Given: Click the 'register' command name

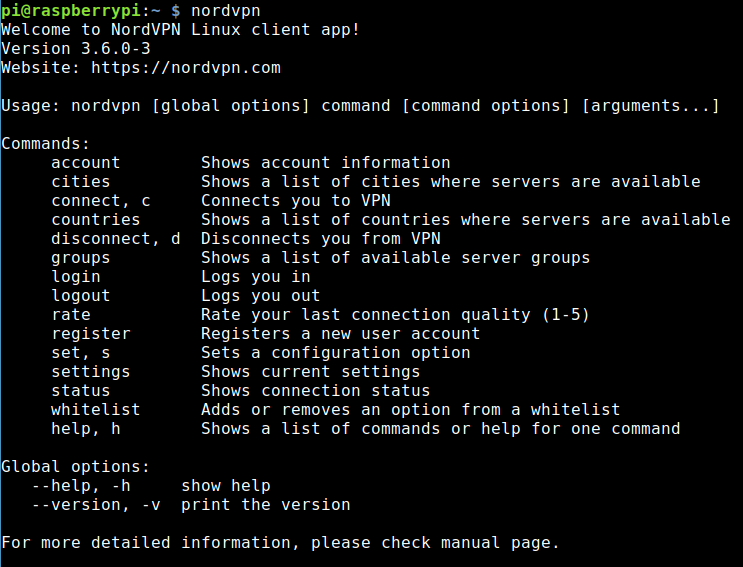Looking at the screenshot, I should pos(91,334).
